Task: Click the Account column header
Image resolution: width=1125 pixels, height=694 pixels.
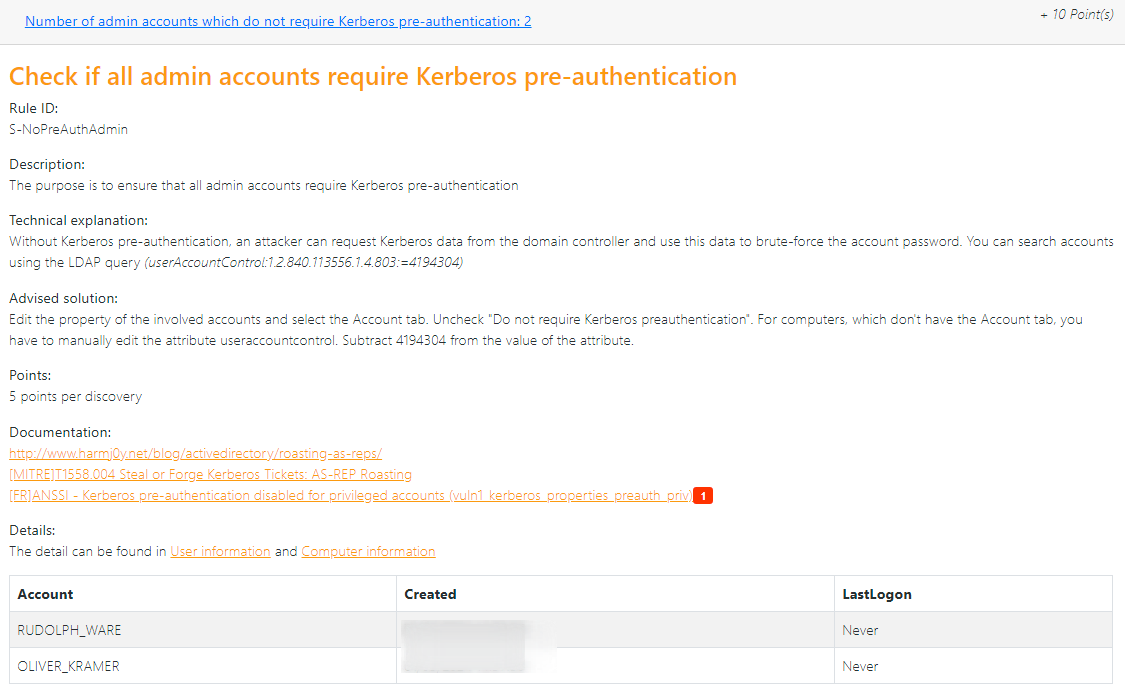Action: (x=46, y=594)
